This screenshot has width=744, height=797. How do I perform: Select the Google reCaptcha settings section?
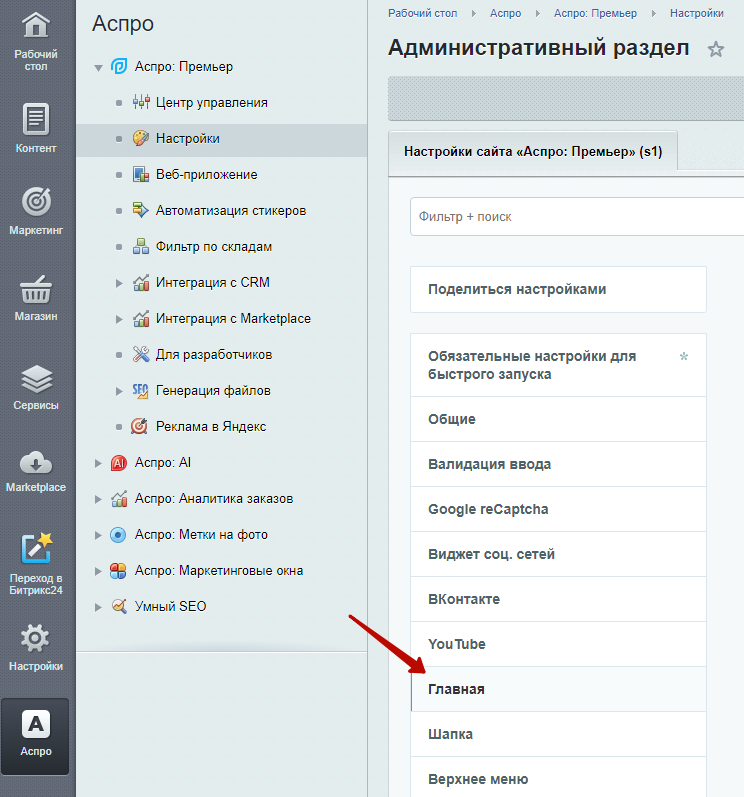(558, 509)
